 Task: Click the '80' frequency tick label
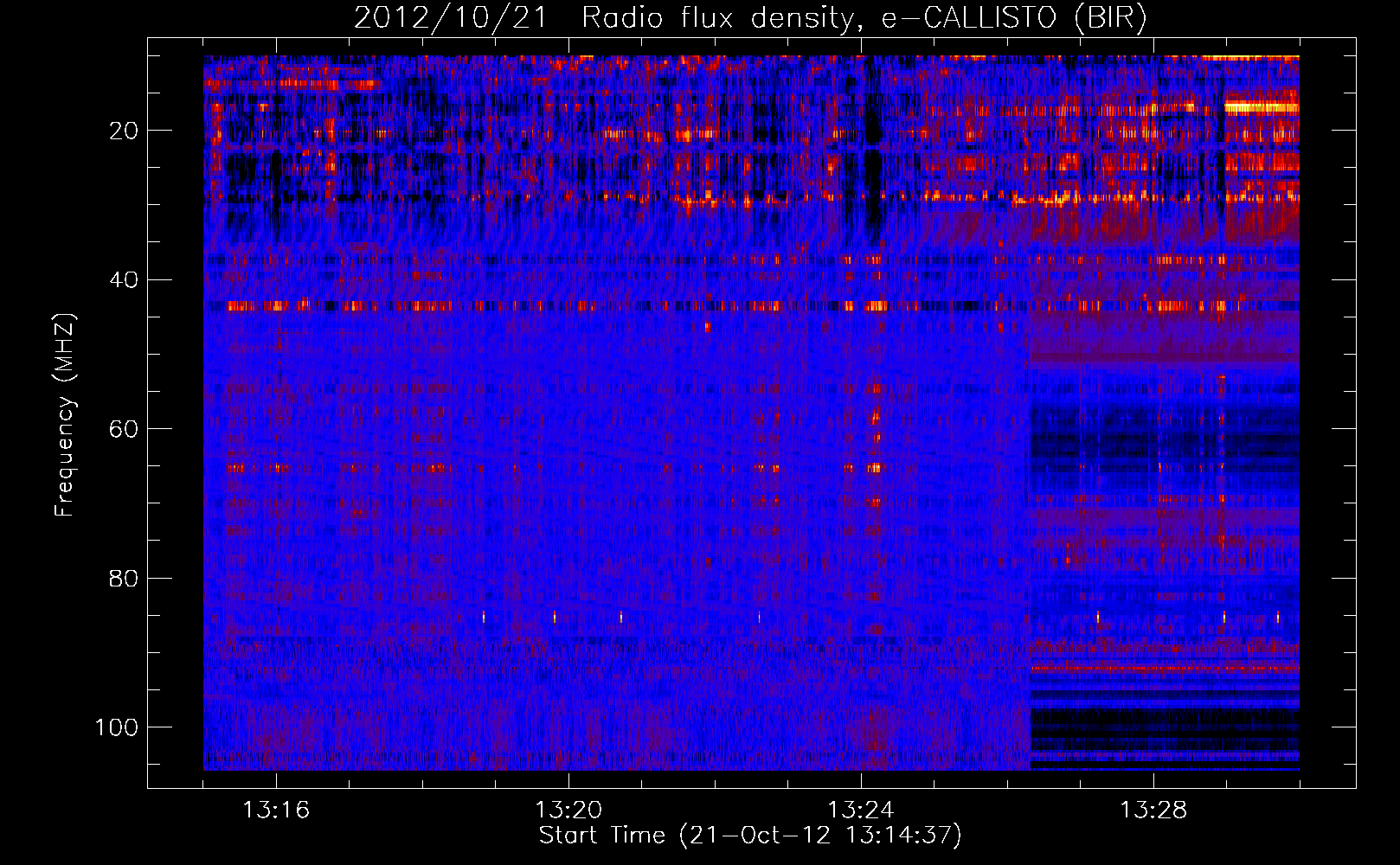pos(124,579)
